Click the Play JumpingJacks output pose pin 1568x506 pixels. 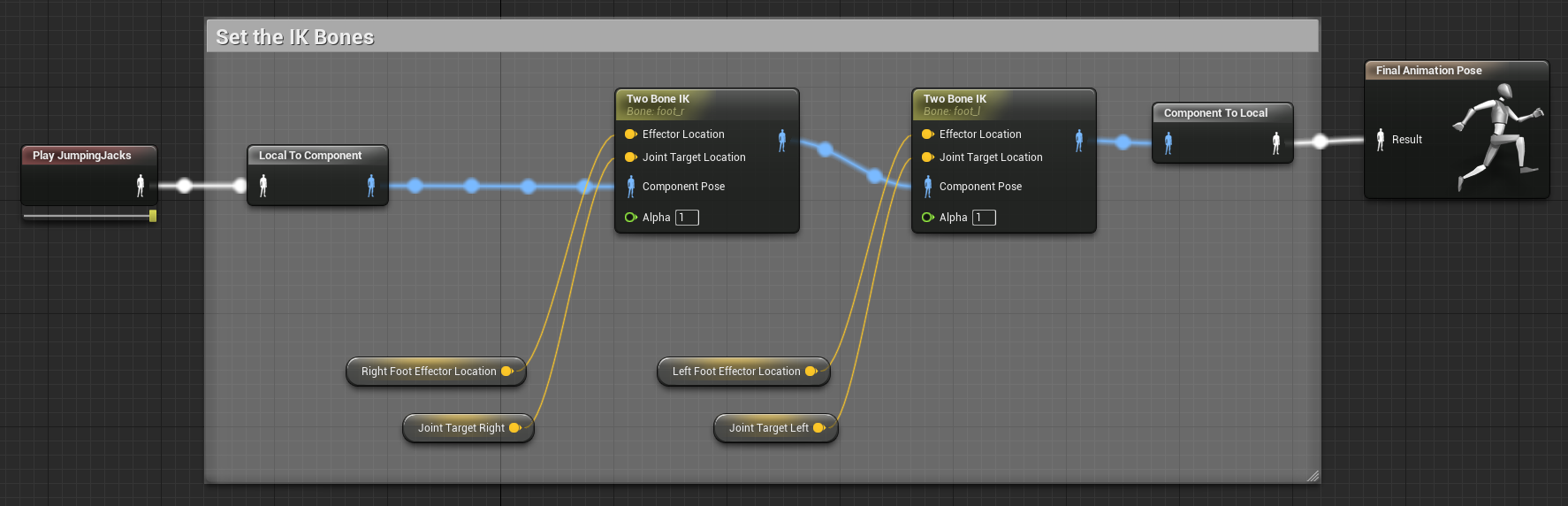pos(140,185)
